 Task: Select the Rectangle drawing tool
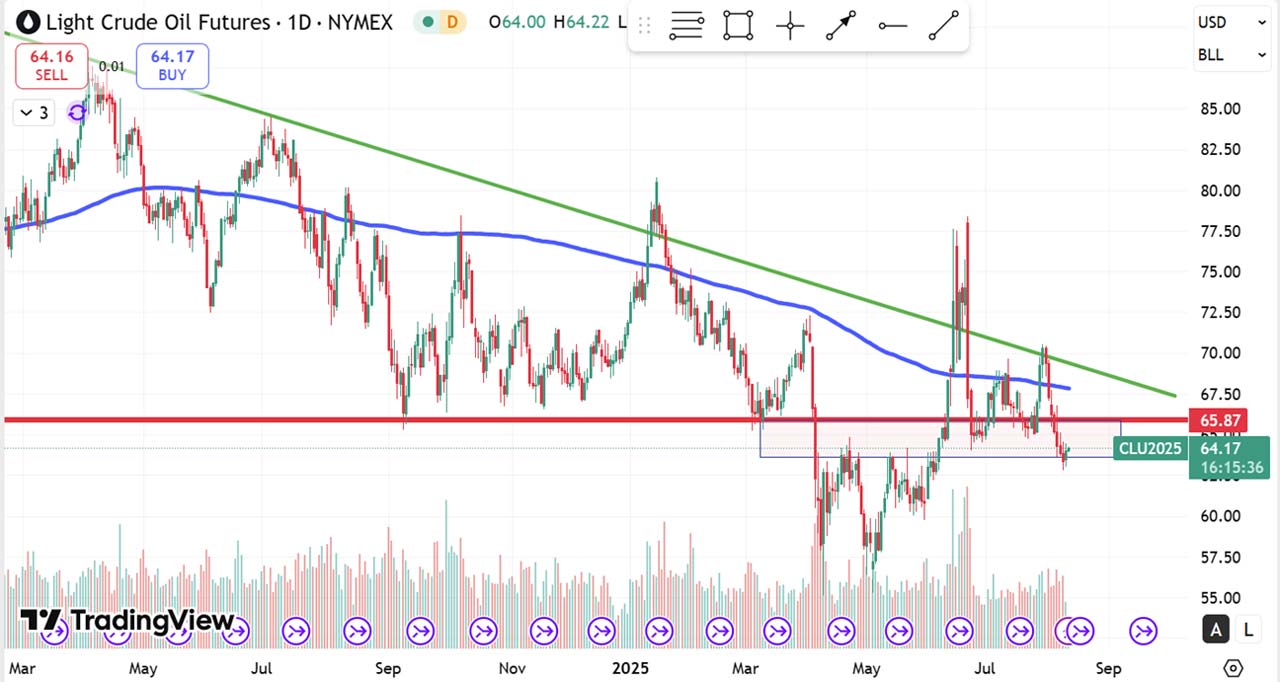point(738,26)
